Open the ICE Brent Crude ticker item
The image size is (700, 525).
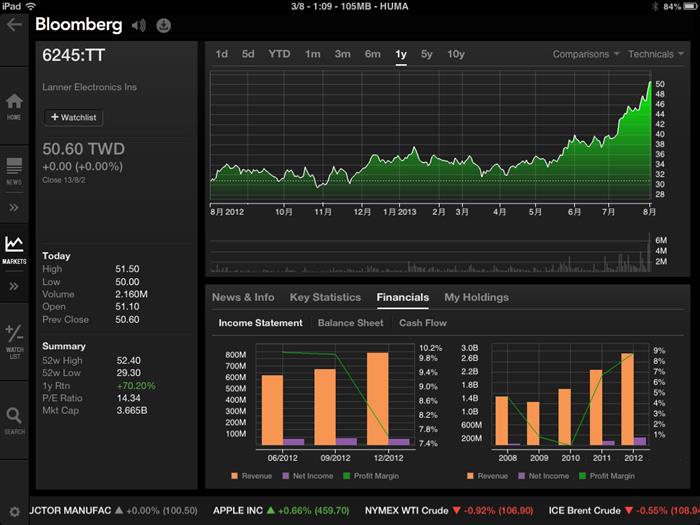(x=624, y=510)
